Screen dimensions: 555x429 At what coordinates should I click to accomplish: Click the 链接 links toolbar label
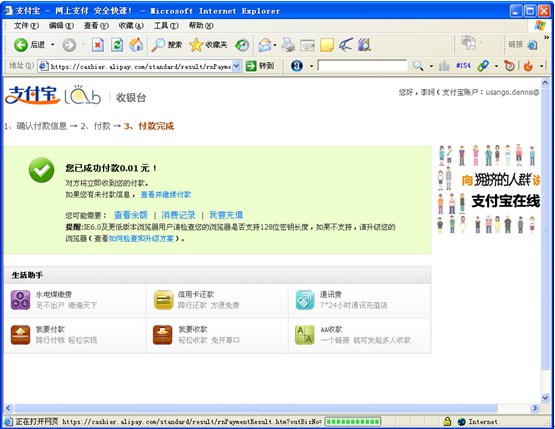coord(515,44)
